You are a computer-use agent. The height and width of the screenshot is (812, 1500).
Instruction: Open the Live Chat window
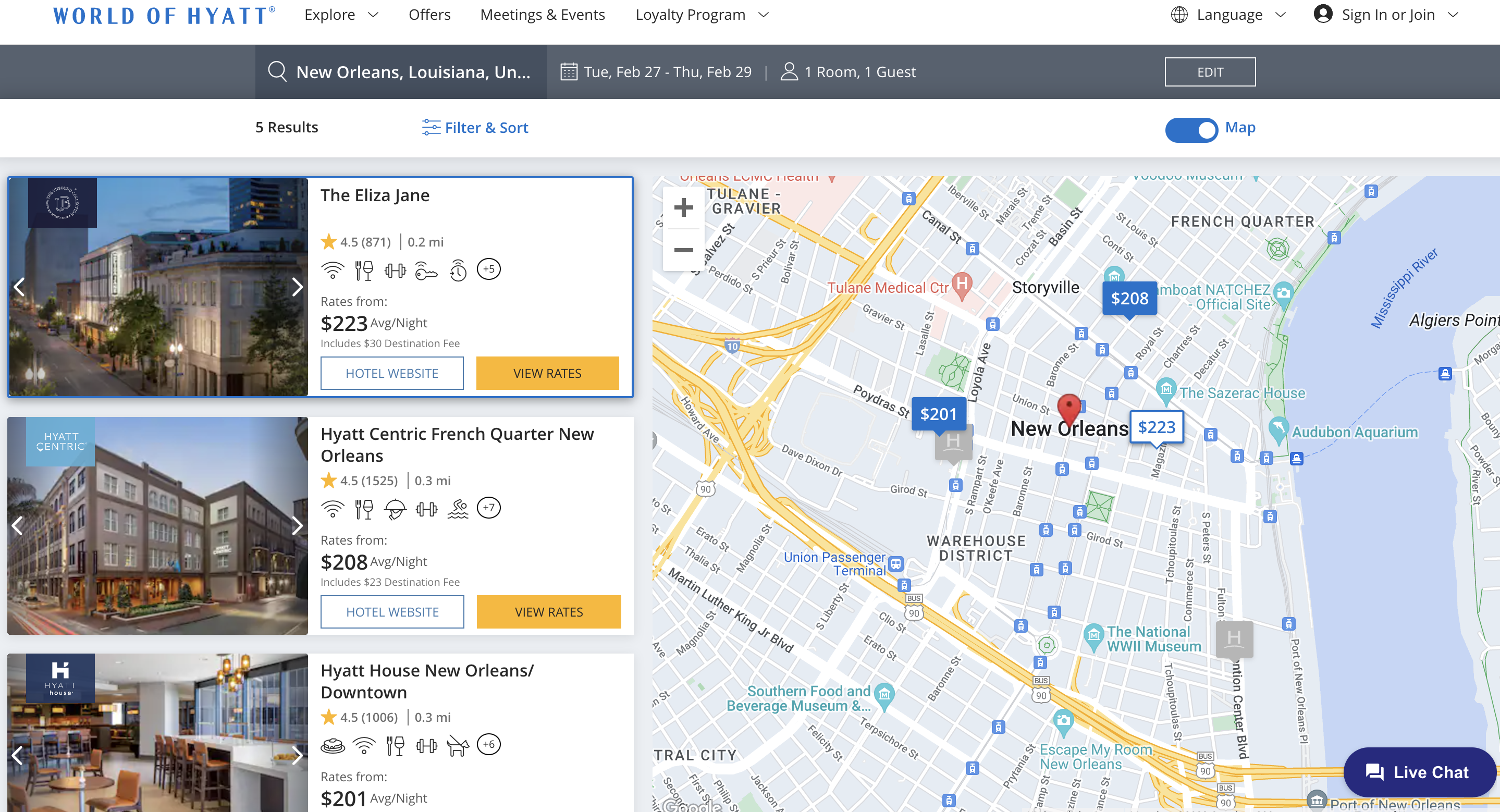click(x=1420, y=772)
